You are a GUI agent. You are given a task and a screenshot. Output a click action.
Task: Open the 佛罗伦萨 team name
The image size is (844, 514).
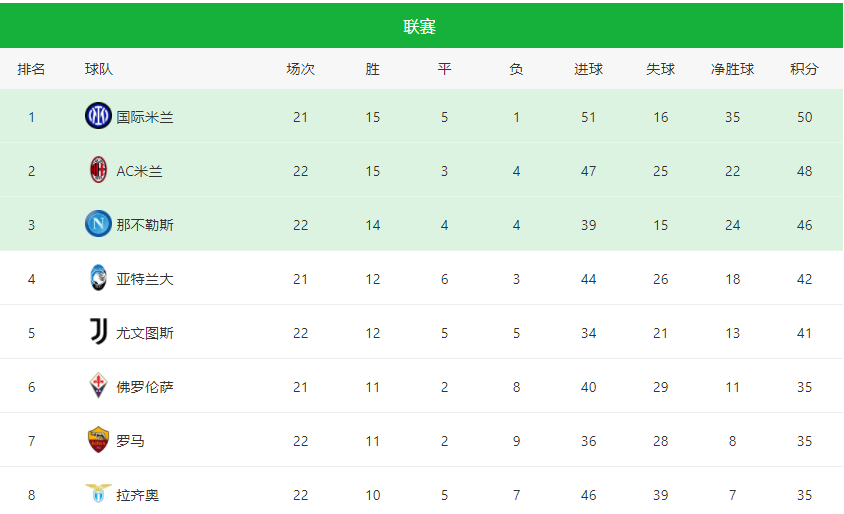(x=145, y=387)
